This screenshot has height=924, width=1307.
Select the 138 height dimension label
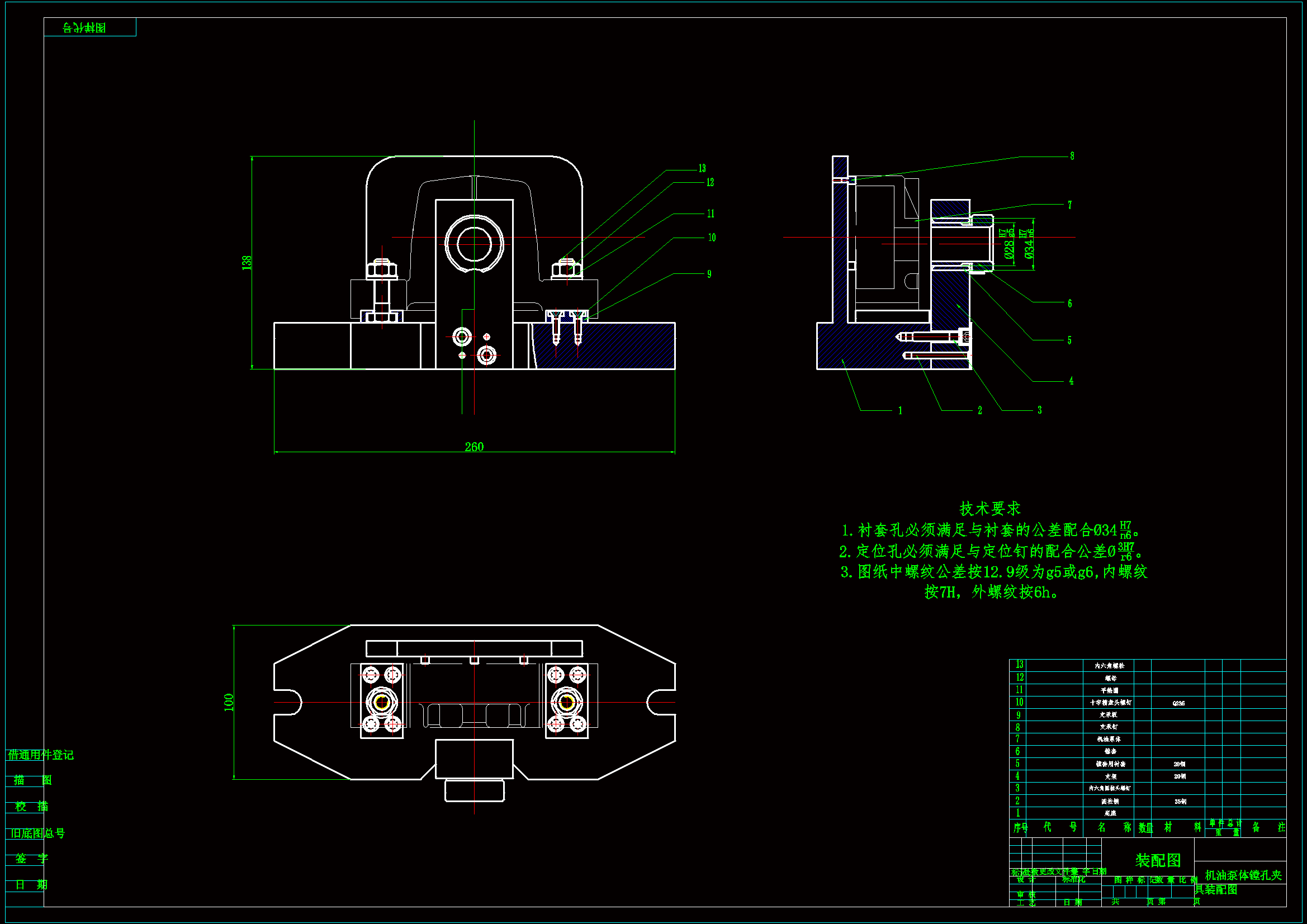247,263
